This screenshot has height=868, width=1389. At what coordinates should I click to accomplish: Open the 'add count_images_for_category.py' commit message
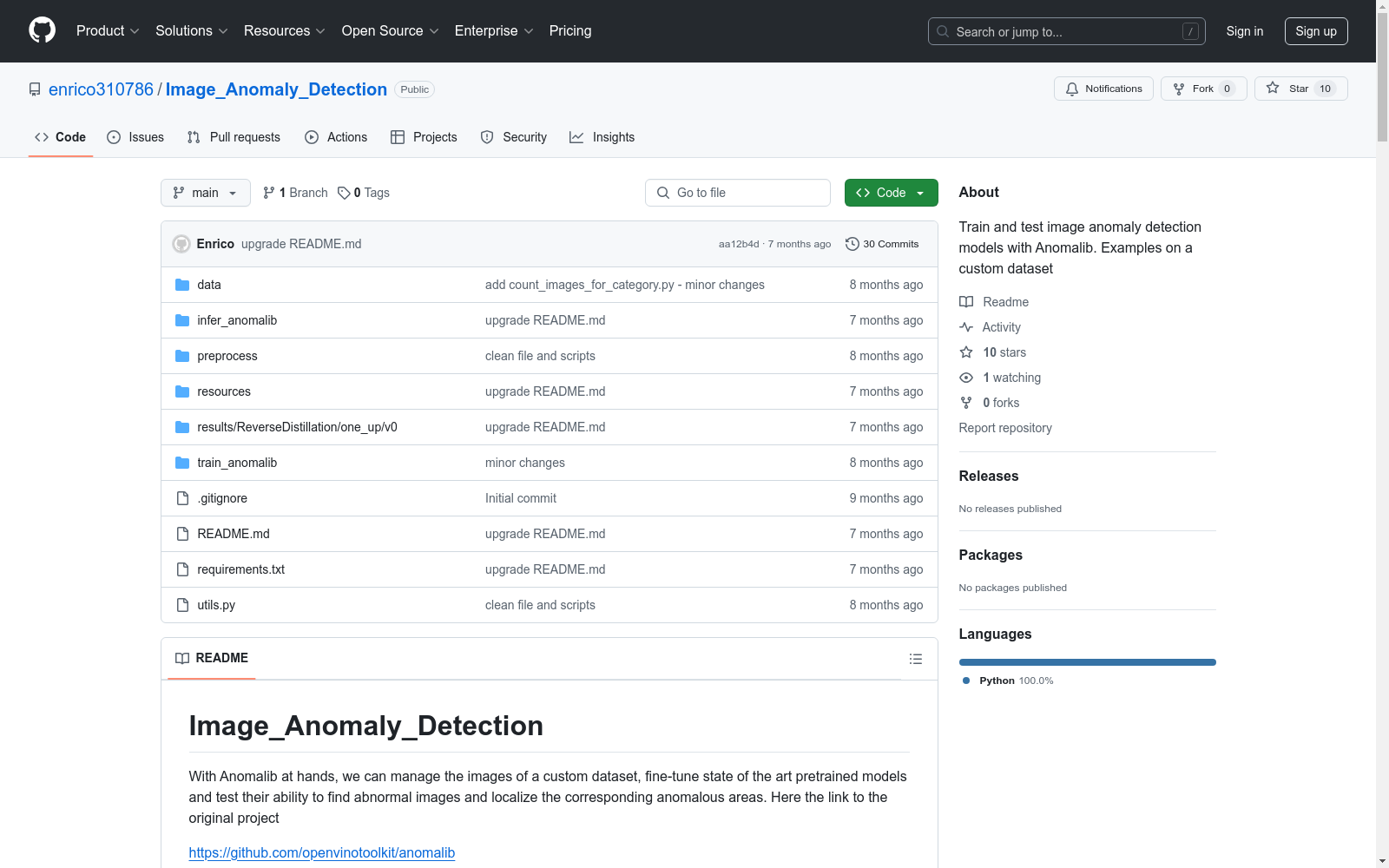(625, 285)
